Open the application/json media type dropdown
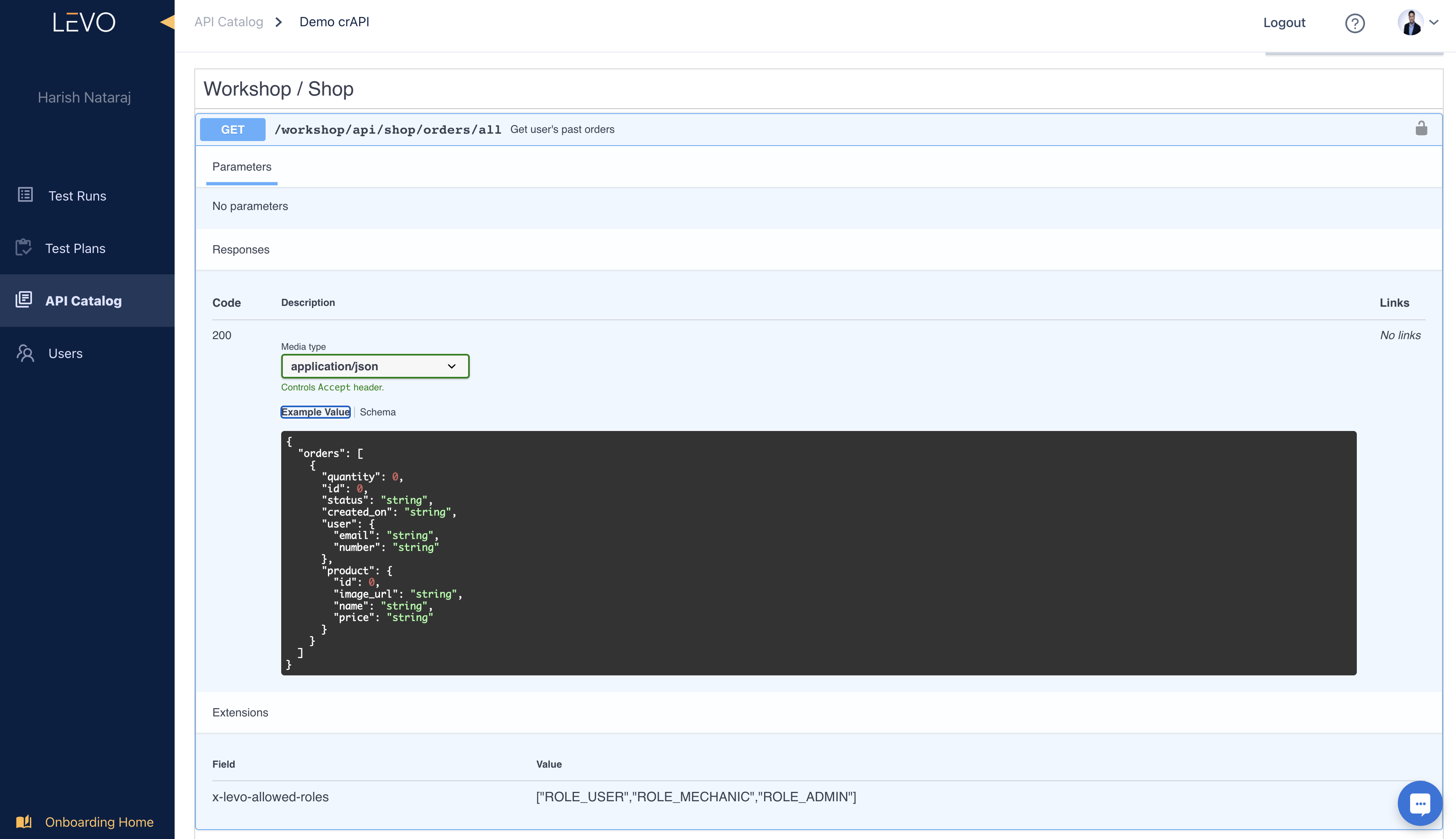Screen dimensions: 1456x839 click(x=375, y=367)
